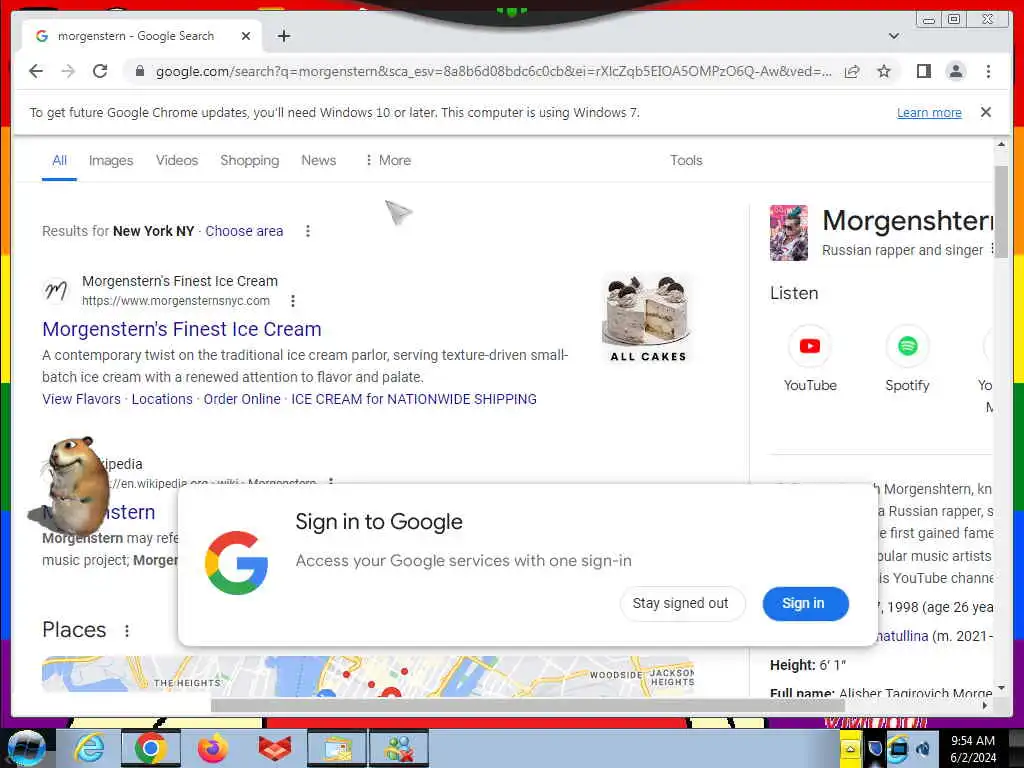1024x768 pixels.
Task: Launch Internet Explorer from taskbar
Action: point(89,748)
